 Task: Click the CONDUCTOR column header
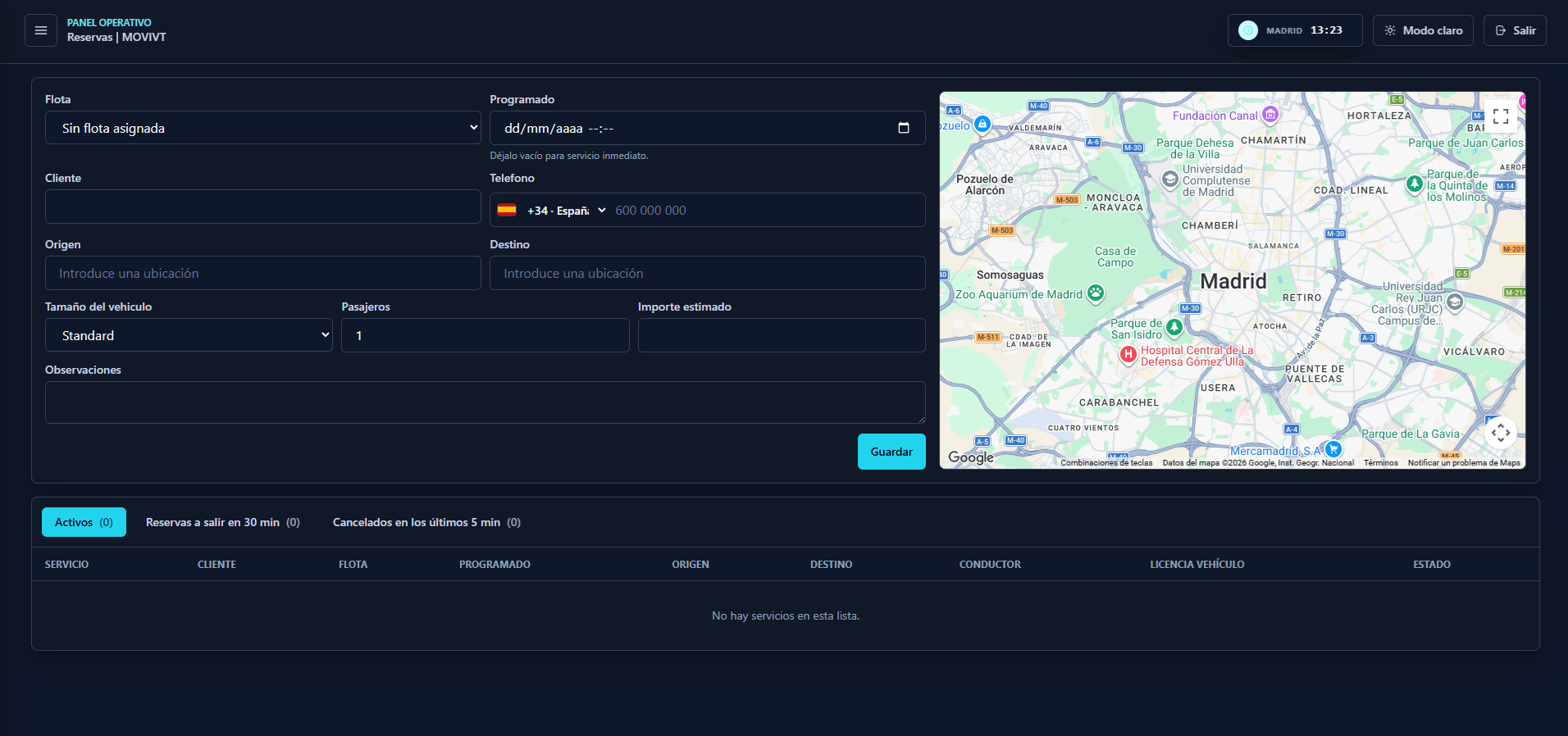[x=990, y=565]
